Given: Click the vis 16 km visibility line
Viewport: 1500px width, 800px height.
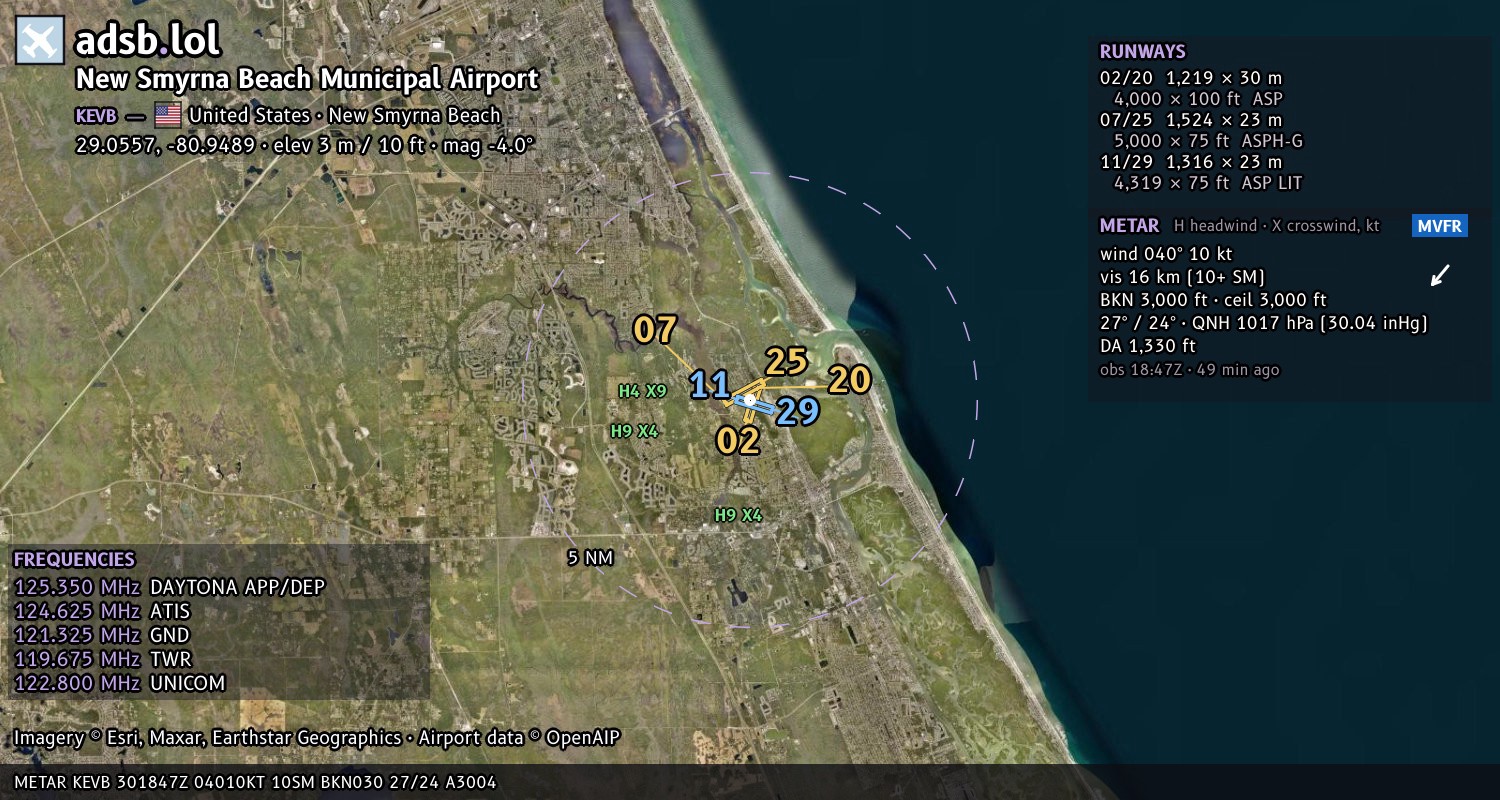Looking at the screenshot, I should click(x=1183, y=277).
